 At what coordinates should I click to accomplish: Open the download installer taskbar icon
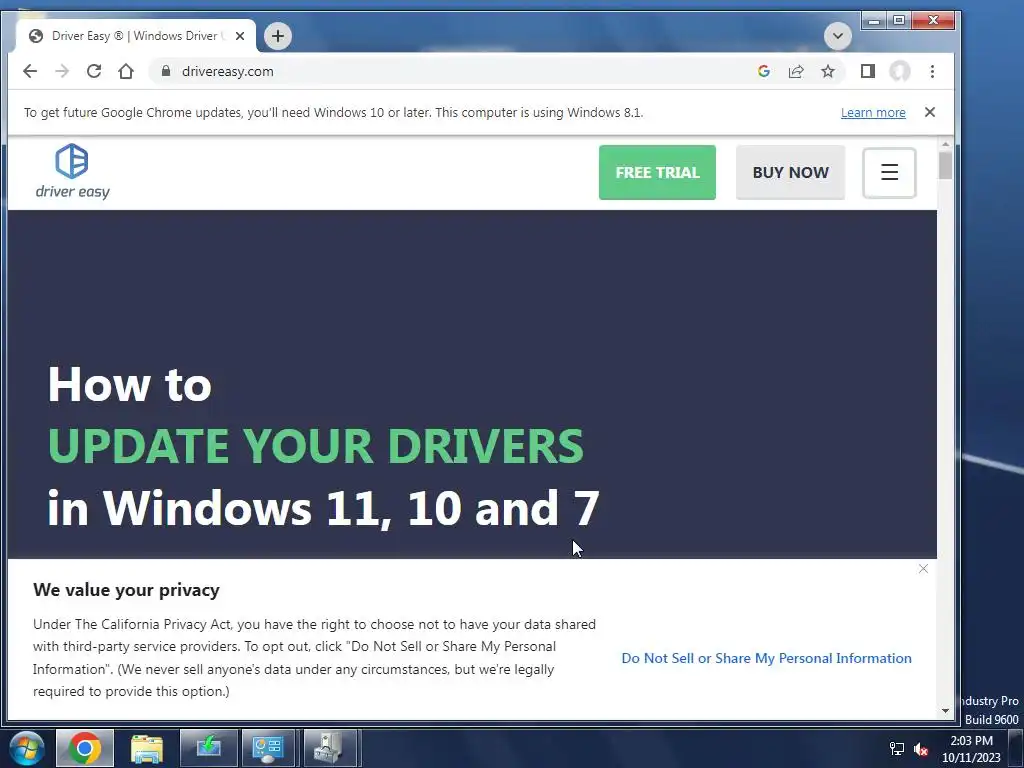208,748
